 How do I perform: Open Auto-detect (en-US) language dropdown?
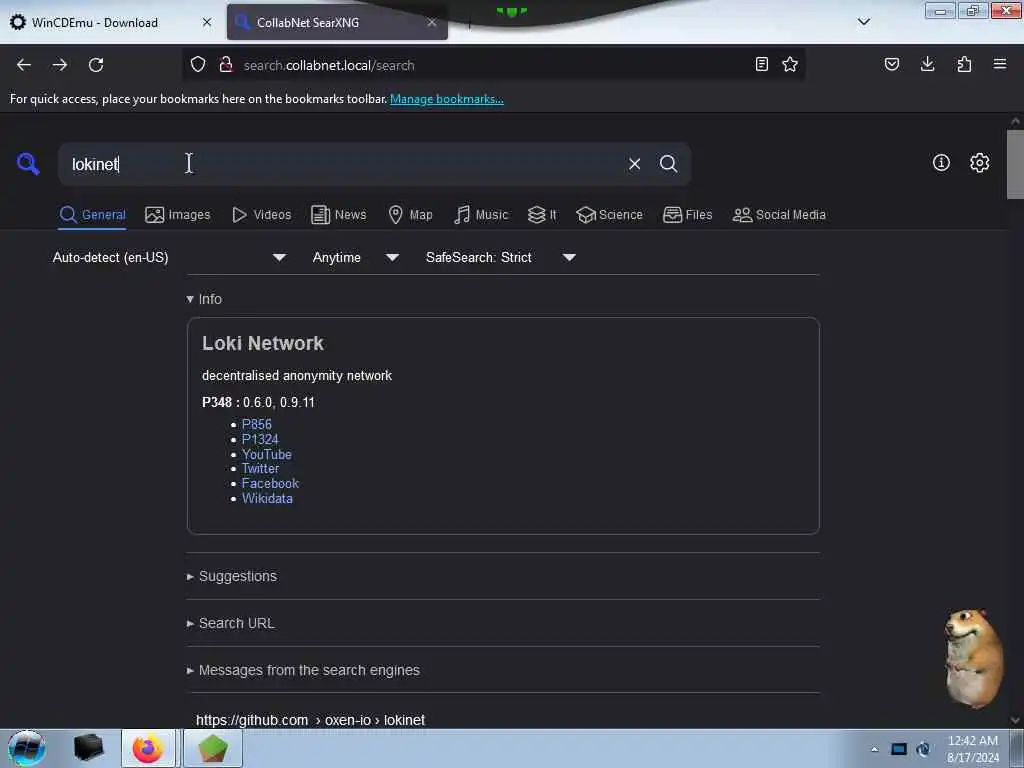169,257
